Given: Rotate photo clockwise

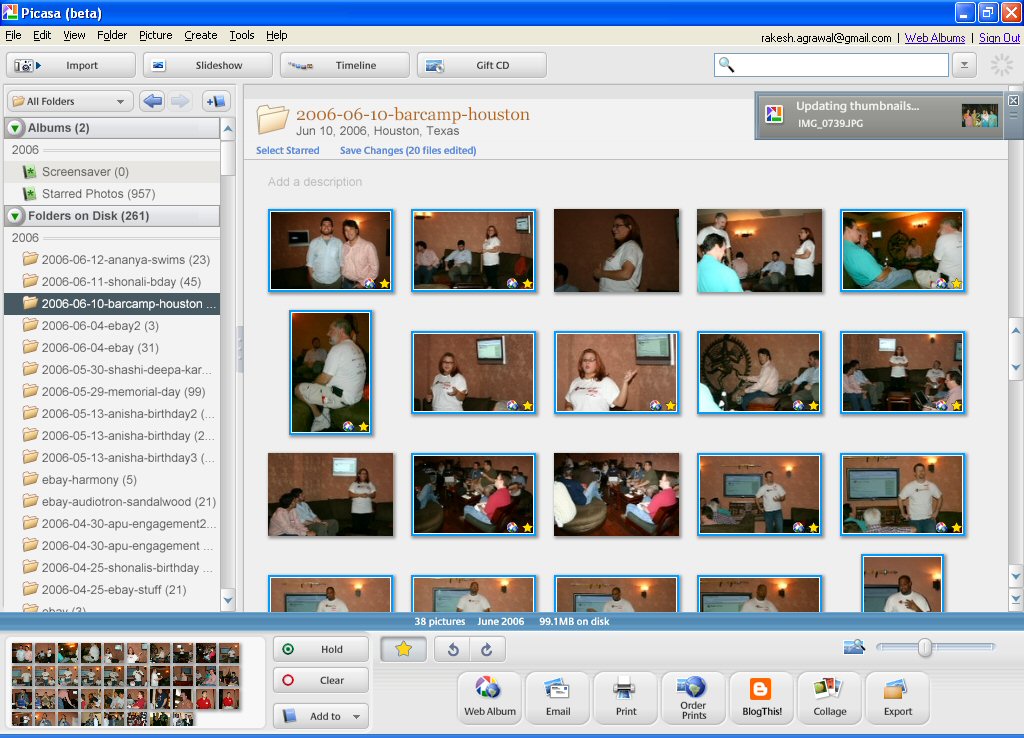Looking at the screenshot, I should tap(487, 649).
